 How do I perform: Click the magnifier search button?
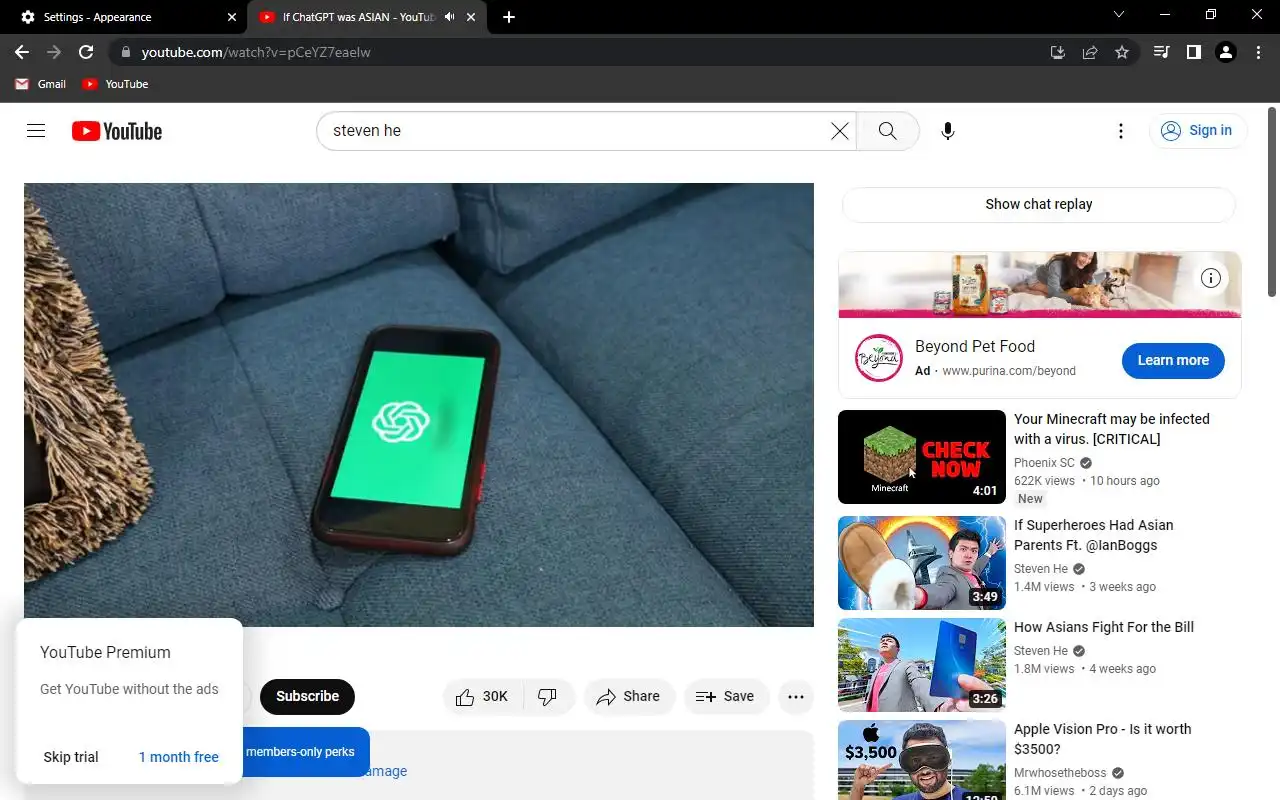click(x=887, y=131)
